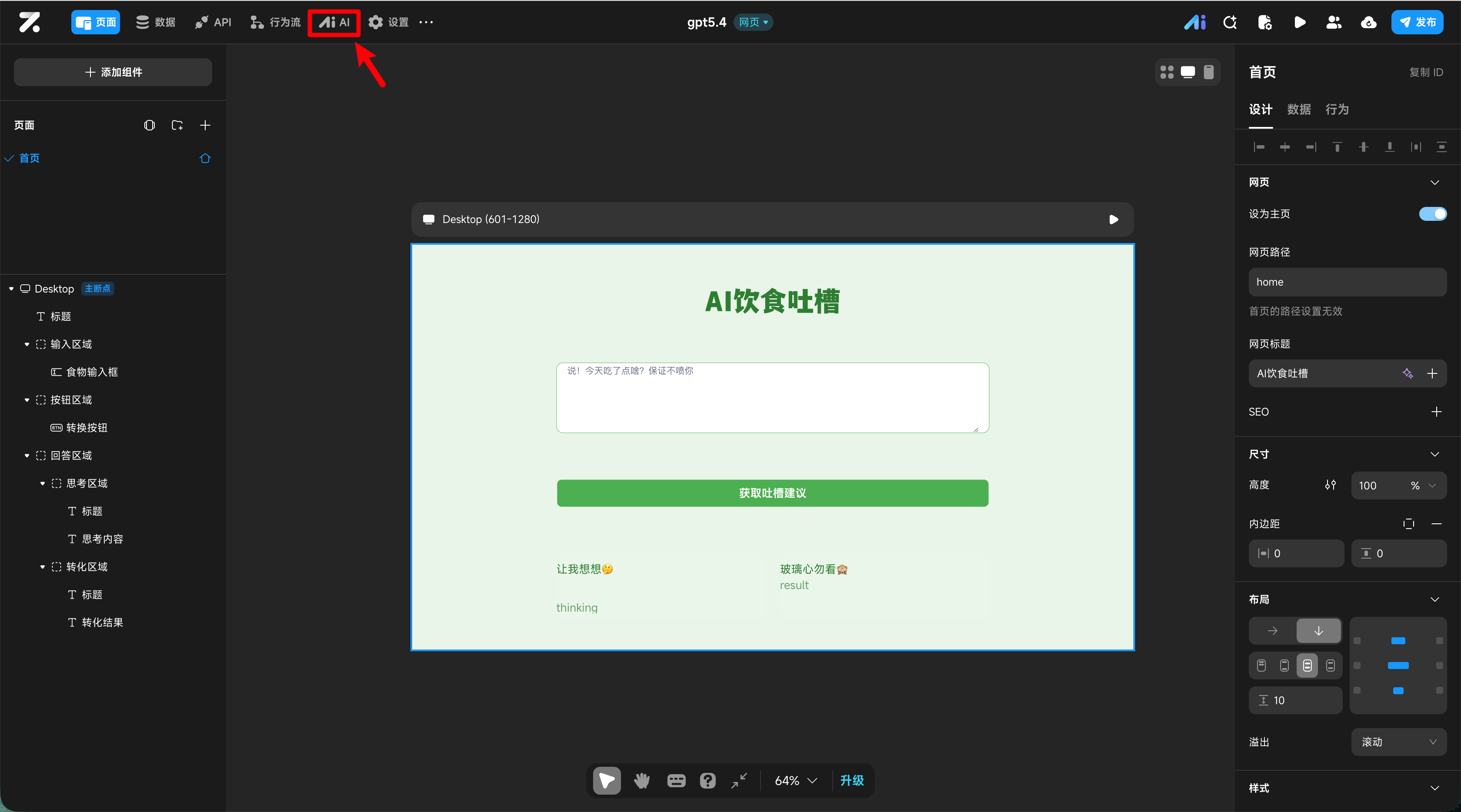Click the duplicate page icon in 页面 panel
This screenshot has width=1461, height=812.
click(x=149, y=125)
